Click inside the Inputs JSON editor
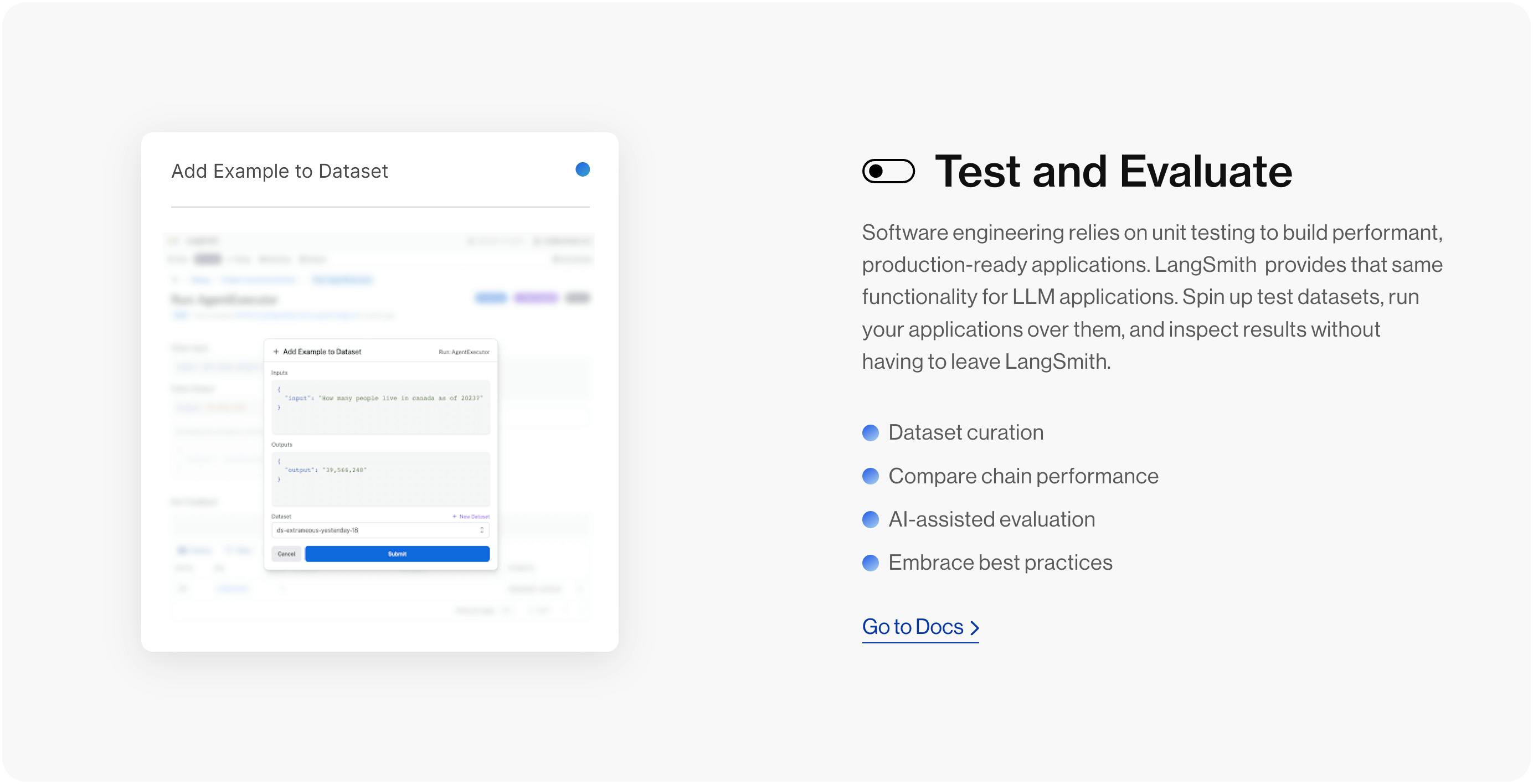 [380, 408]
